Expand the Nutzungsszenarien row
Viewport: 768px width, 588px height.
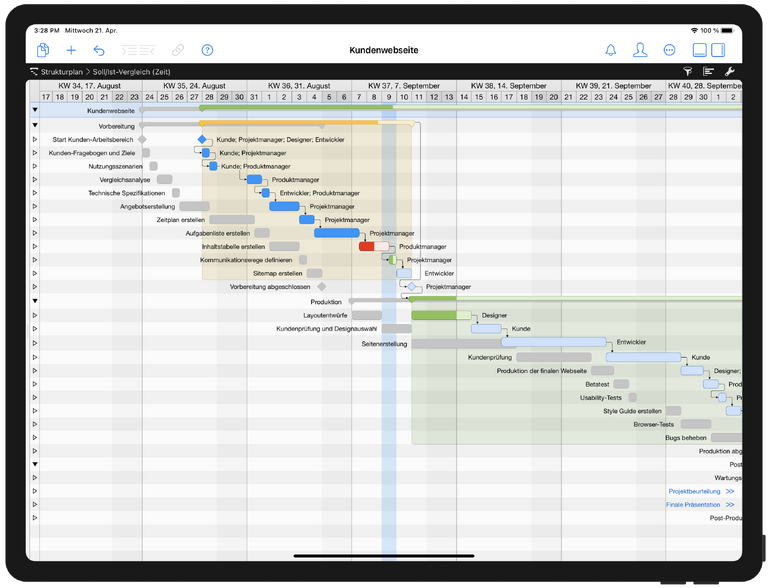[x=35, y=166]
